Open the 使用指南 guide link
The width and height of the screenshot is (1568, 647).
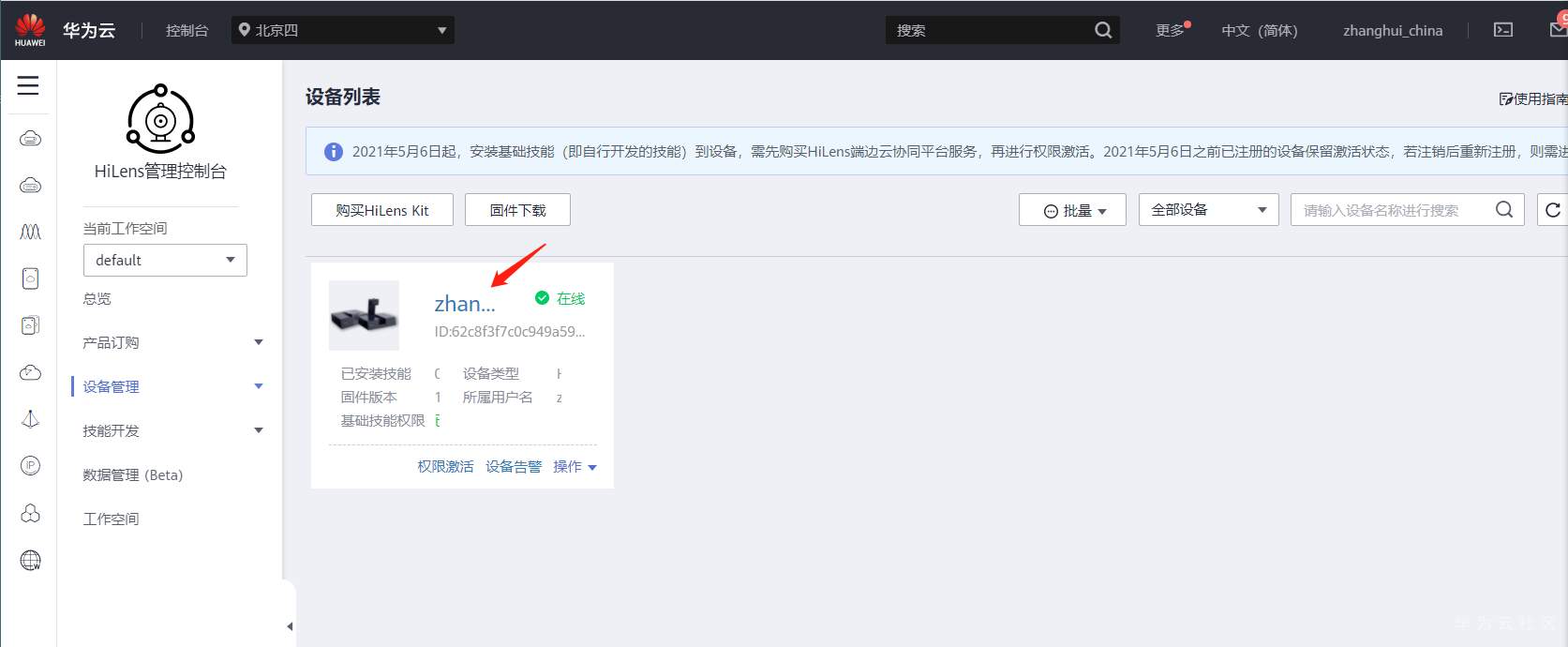[x=1533, y=98]
